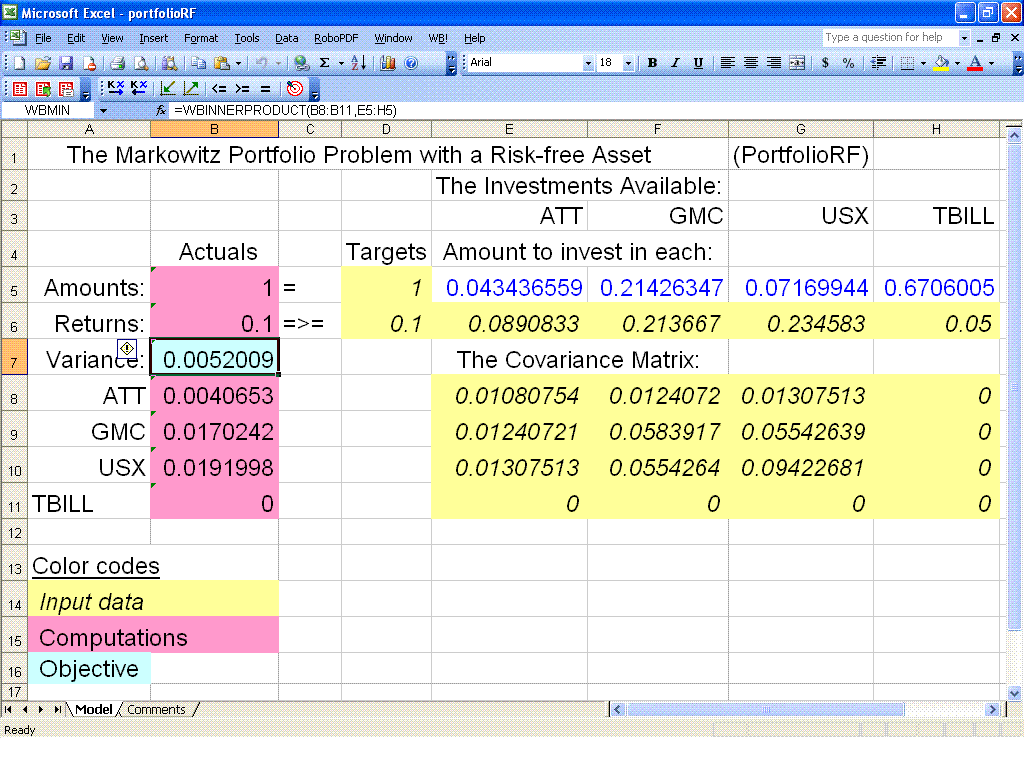The image size is (1024, 768).
Task: Click the Paste clipboard icon
Action: (222, 63)
